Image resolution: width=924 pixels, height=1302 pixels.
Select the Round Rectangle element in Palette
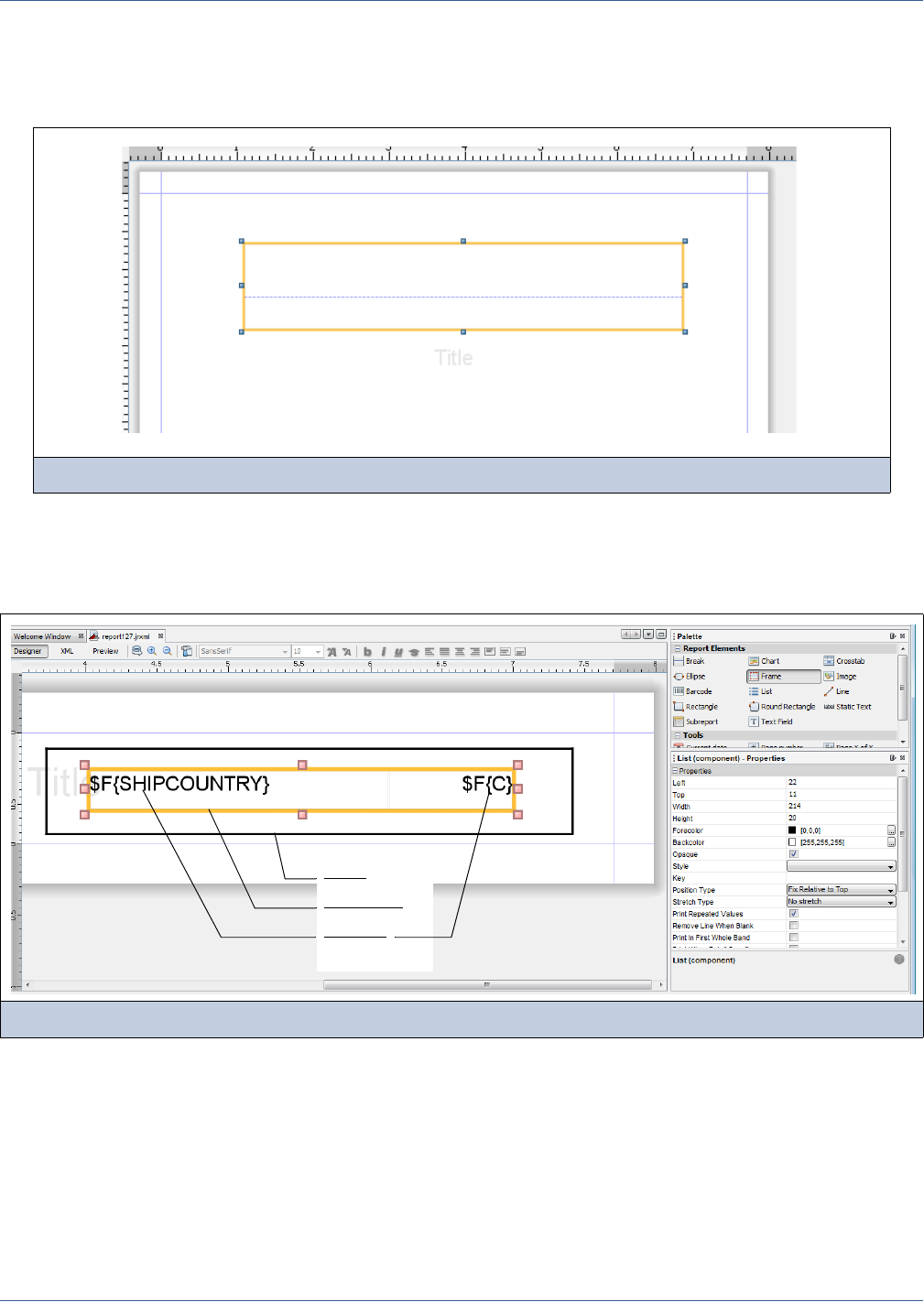(x=781, y=707)
